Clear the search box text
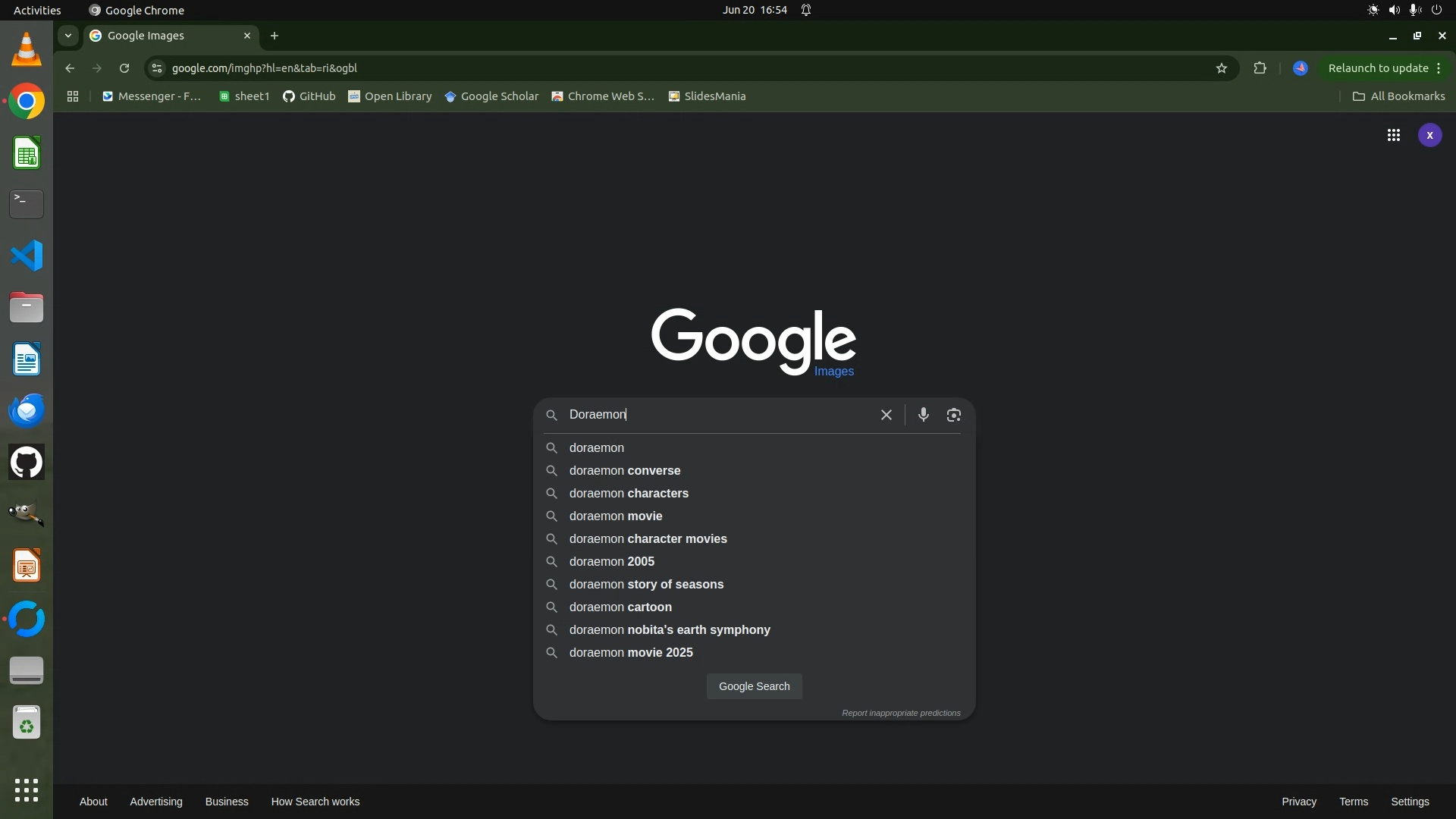 tap(886, 415)
